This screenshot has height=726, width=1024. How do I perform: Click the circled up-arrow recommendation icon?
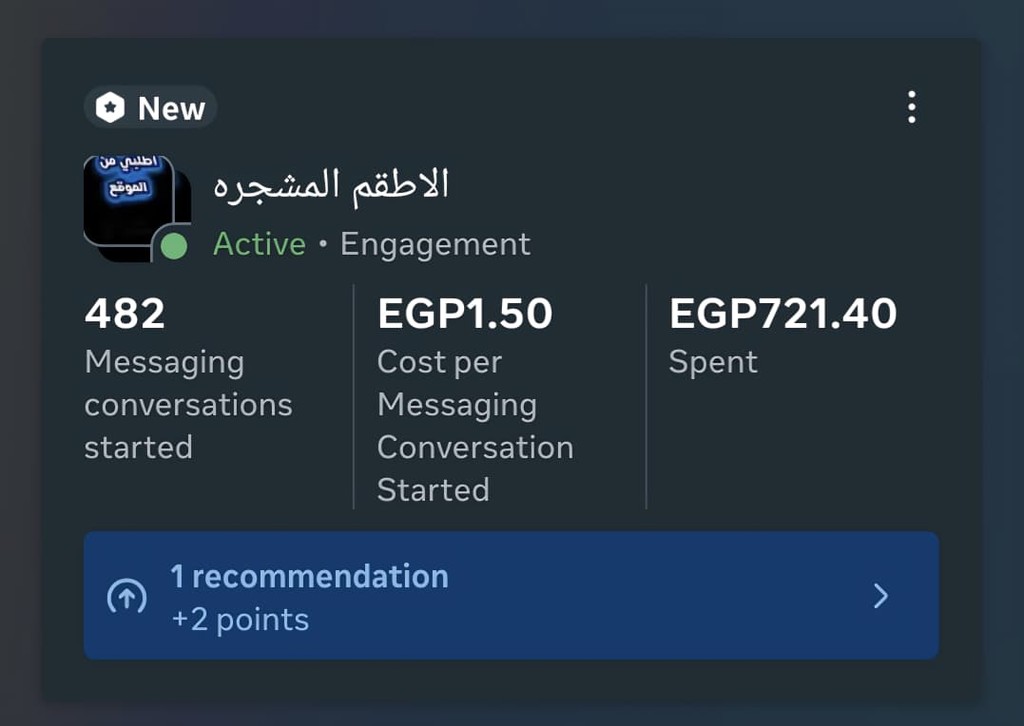pos(127,597)
